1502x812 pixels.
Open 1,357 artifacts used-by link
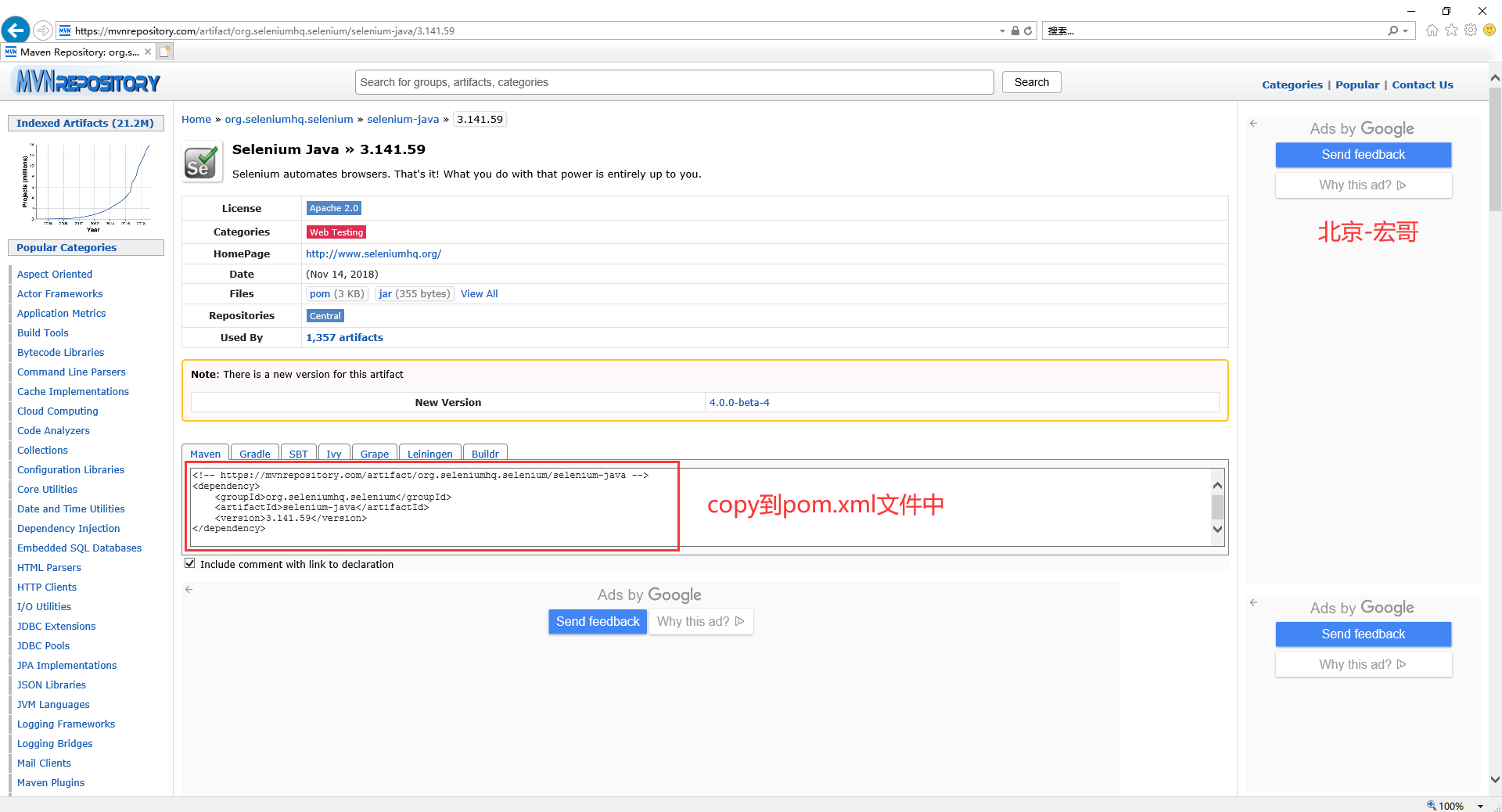(x=344, y=337)
